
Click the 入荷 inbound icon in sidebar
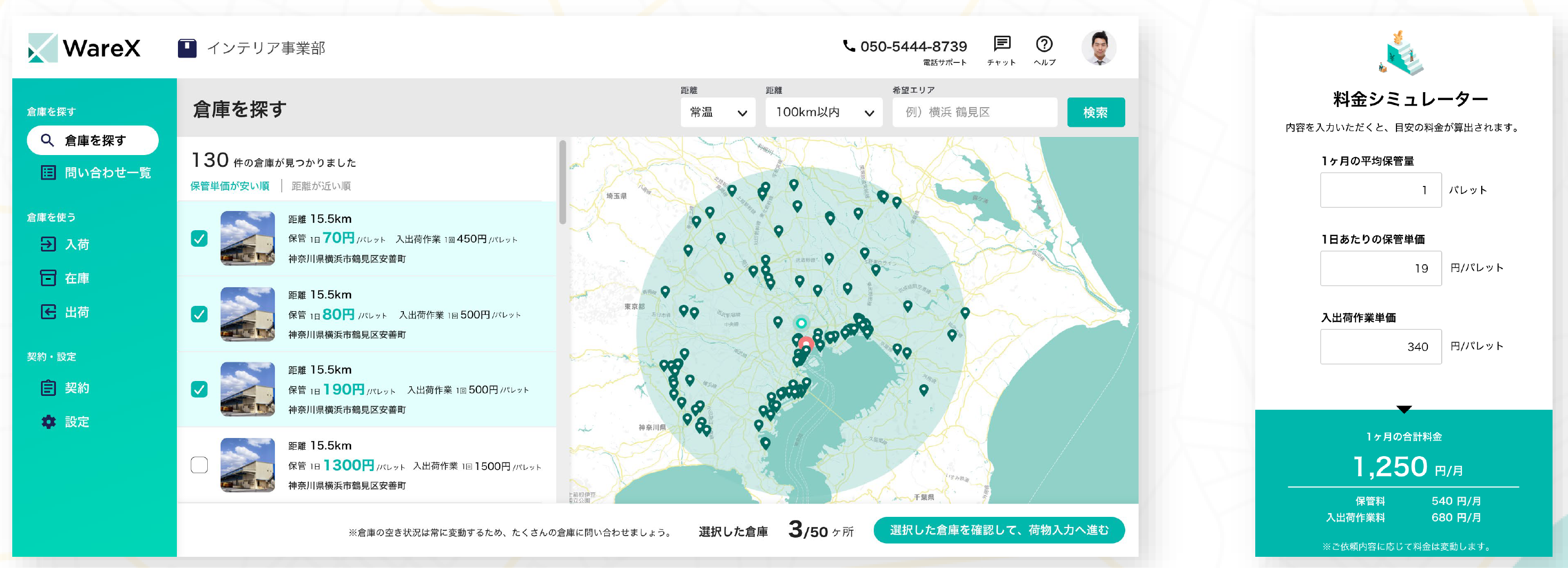[x=48, y=244]
